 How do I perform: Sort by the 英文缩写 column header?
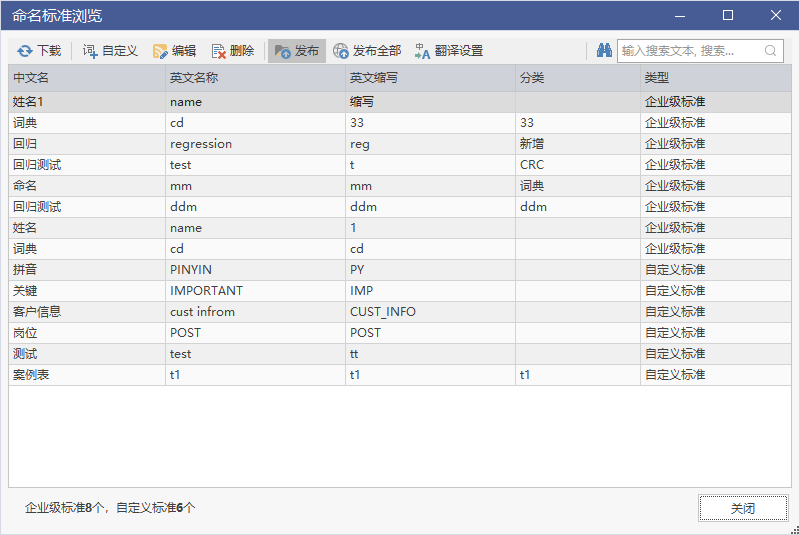pos(430,78)
